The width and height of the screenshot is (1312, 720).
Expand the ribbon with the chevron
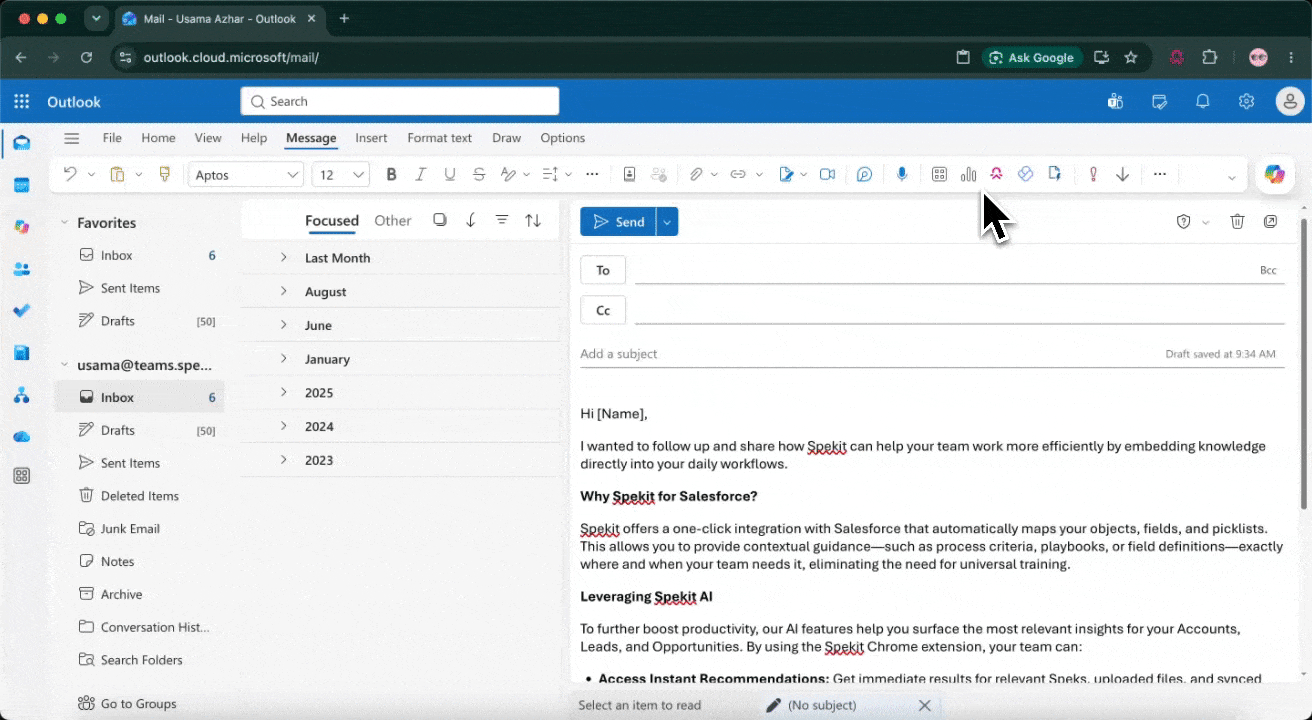(x=1231, y=177)
